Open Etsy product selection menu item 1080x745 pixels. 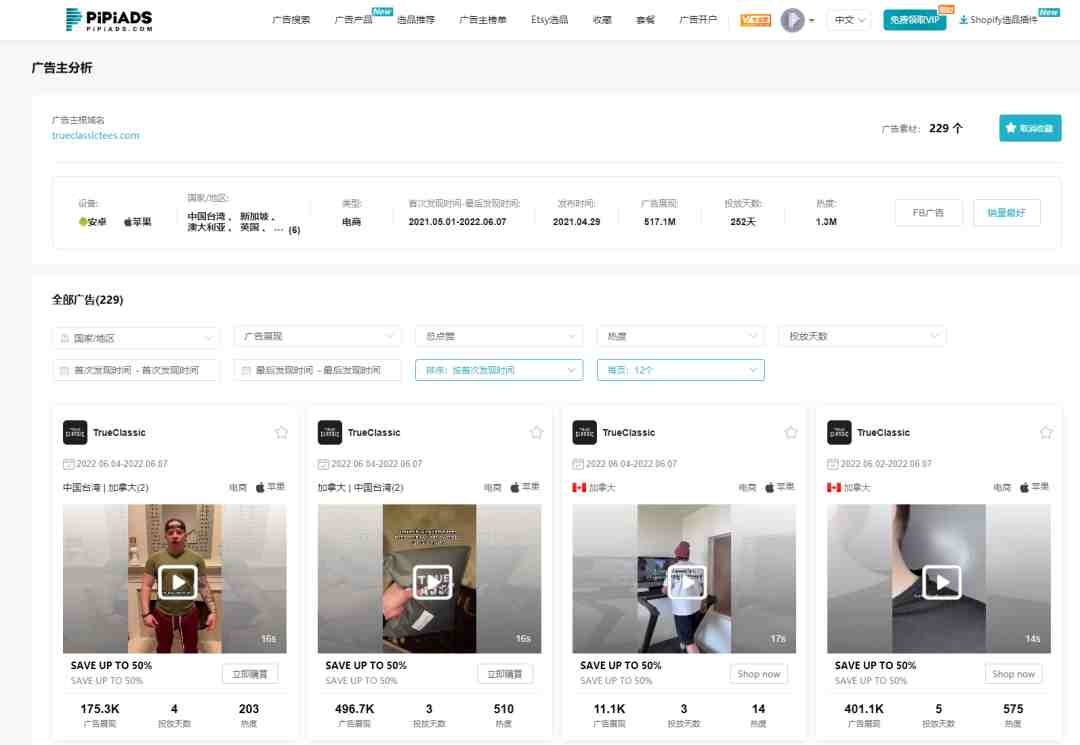(549, 20)
